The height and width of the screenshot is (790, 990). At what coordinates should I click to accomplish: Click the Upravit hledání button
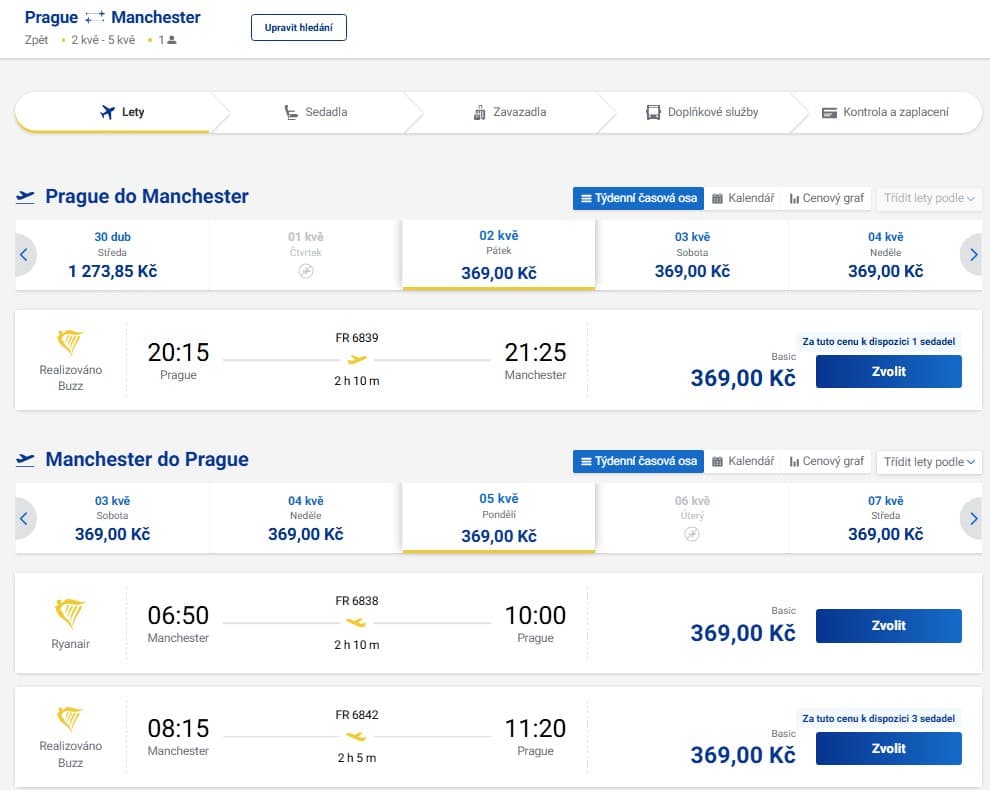(x=298, y=27)
